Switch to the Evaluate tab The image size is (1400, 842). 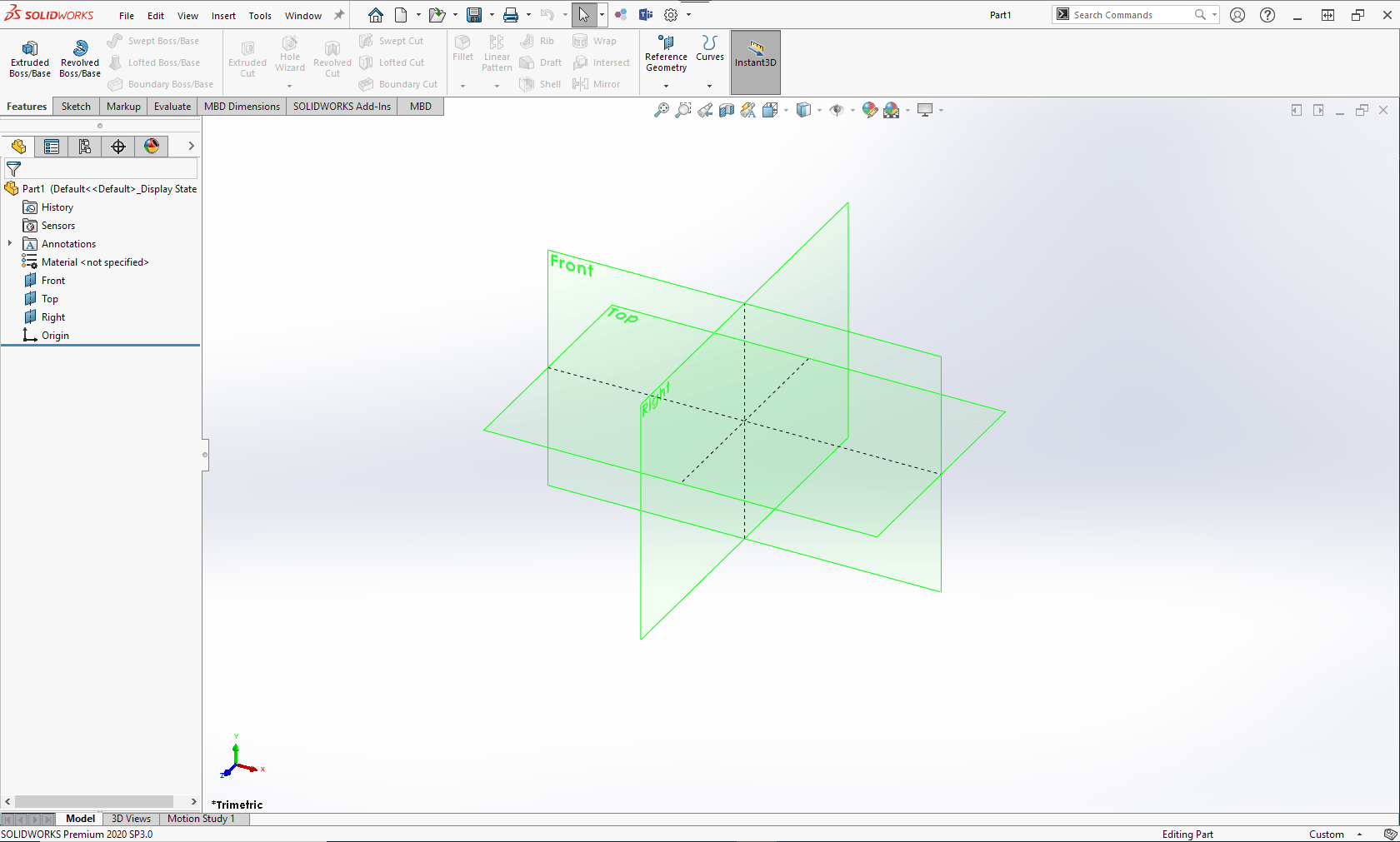click(172, 106)
